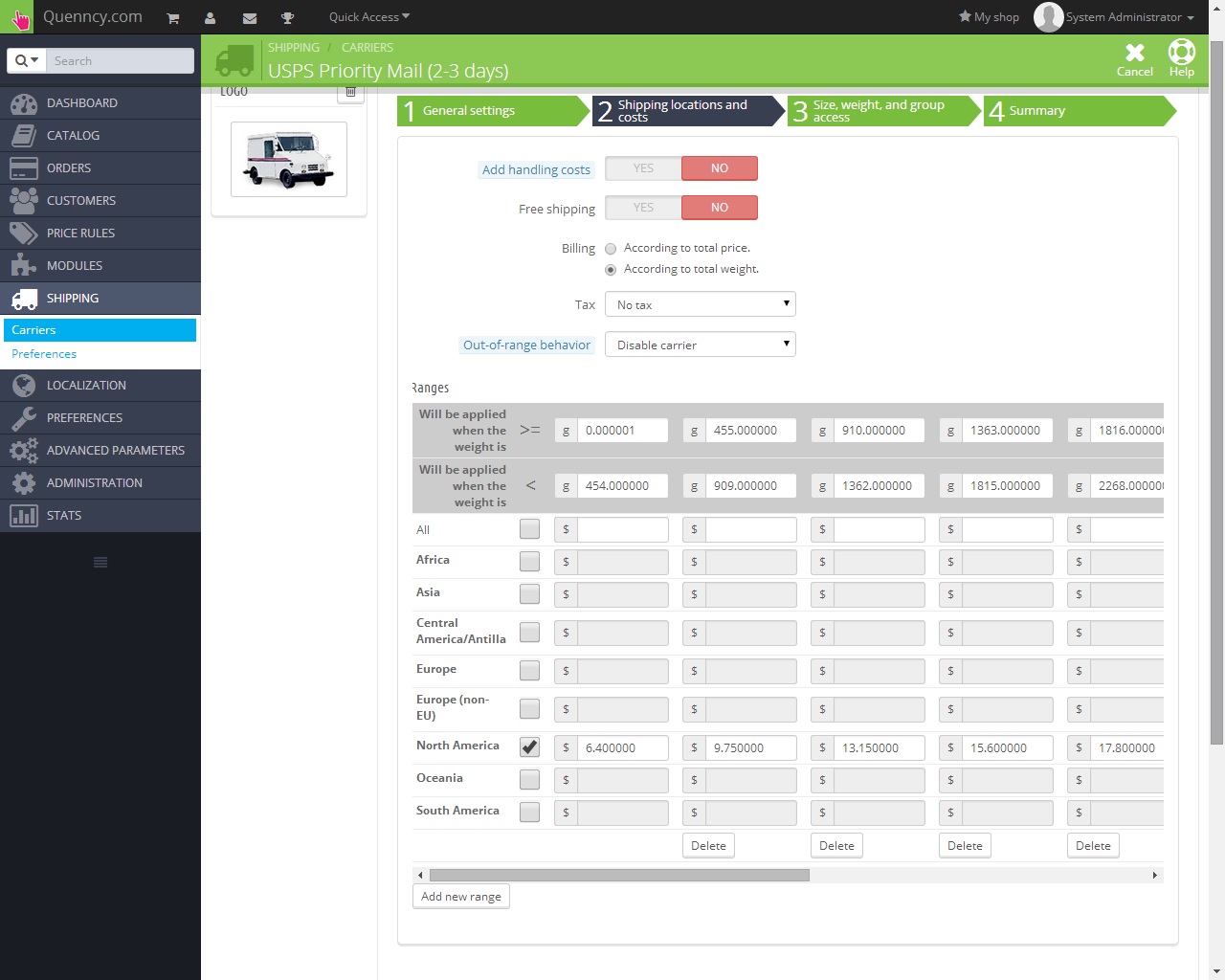Delete the 455–909 weight range
Viewport: 1225px width, 980px height.
[708, 846]
